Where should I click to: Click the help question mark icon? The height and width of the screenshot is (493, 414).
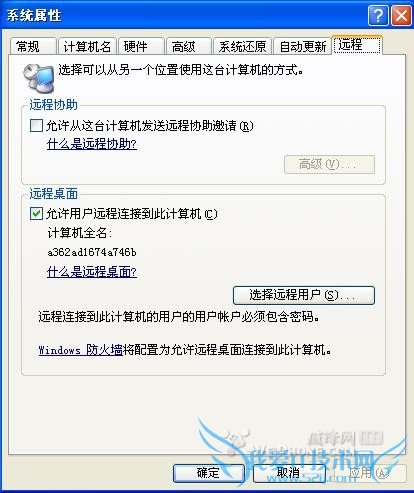pos(378,15)
